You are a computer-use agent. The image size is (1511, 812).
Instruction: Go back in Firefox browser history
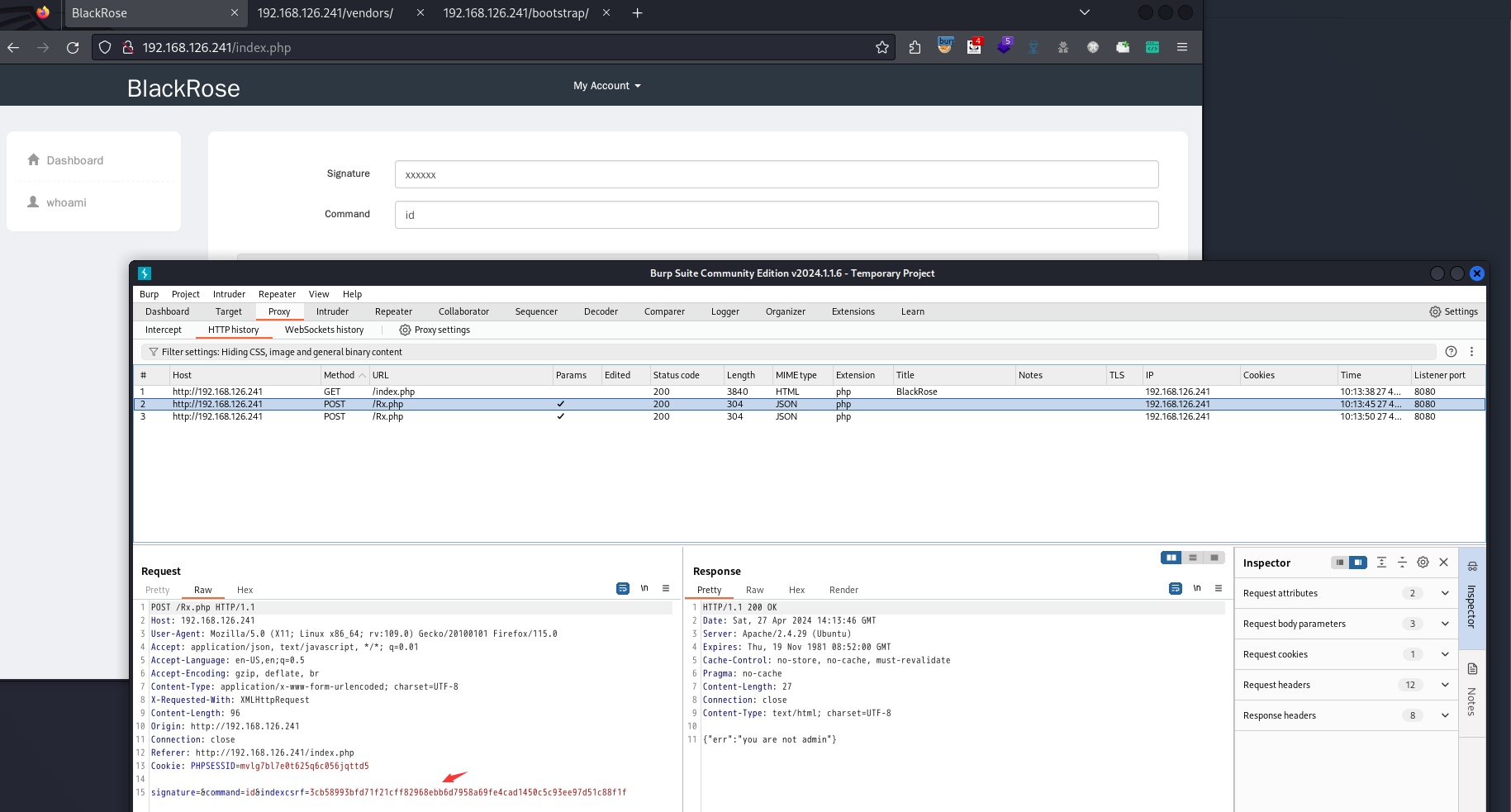pos(13,47)
